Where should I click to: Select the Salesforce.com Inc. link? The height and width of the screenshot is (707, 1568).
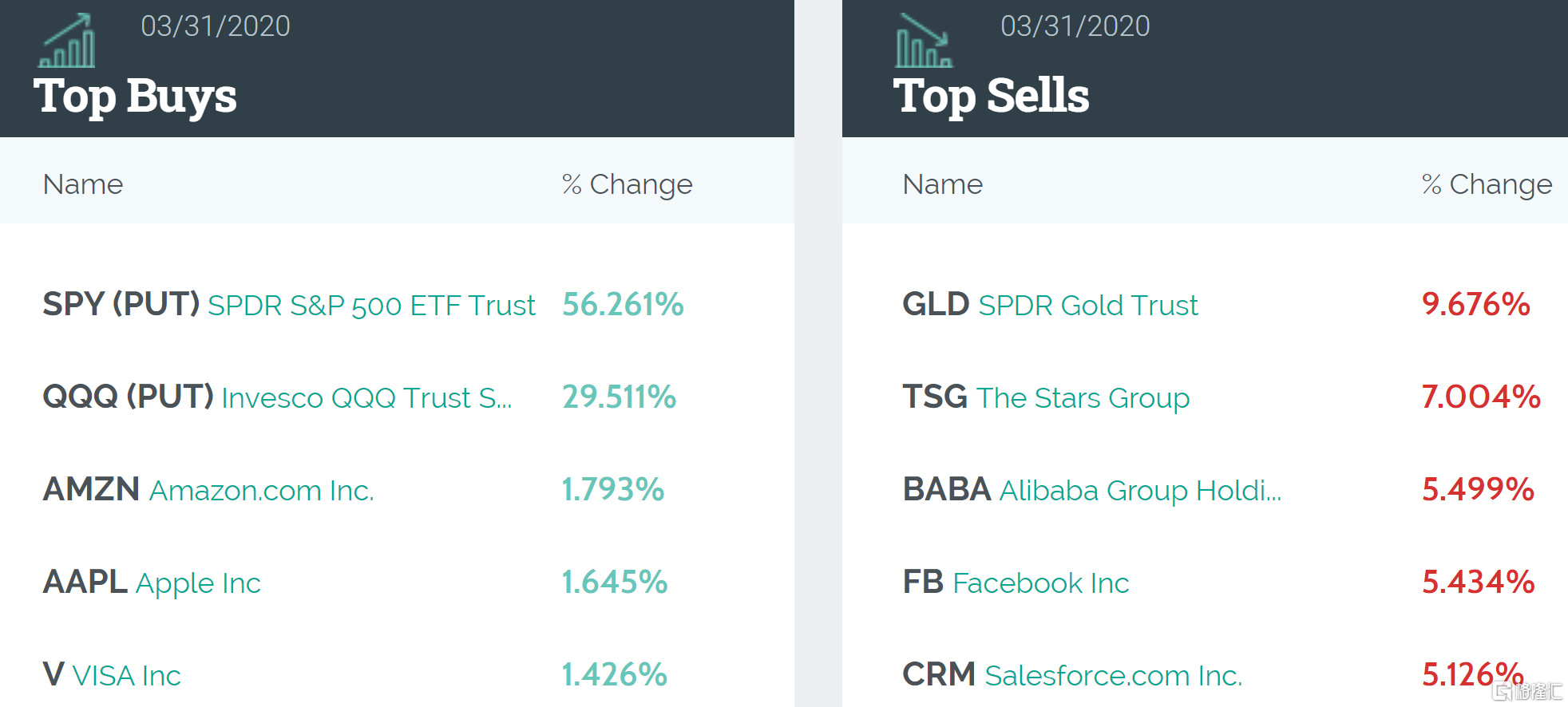point(1114,676)
